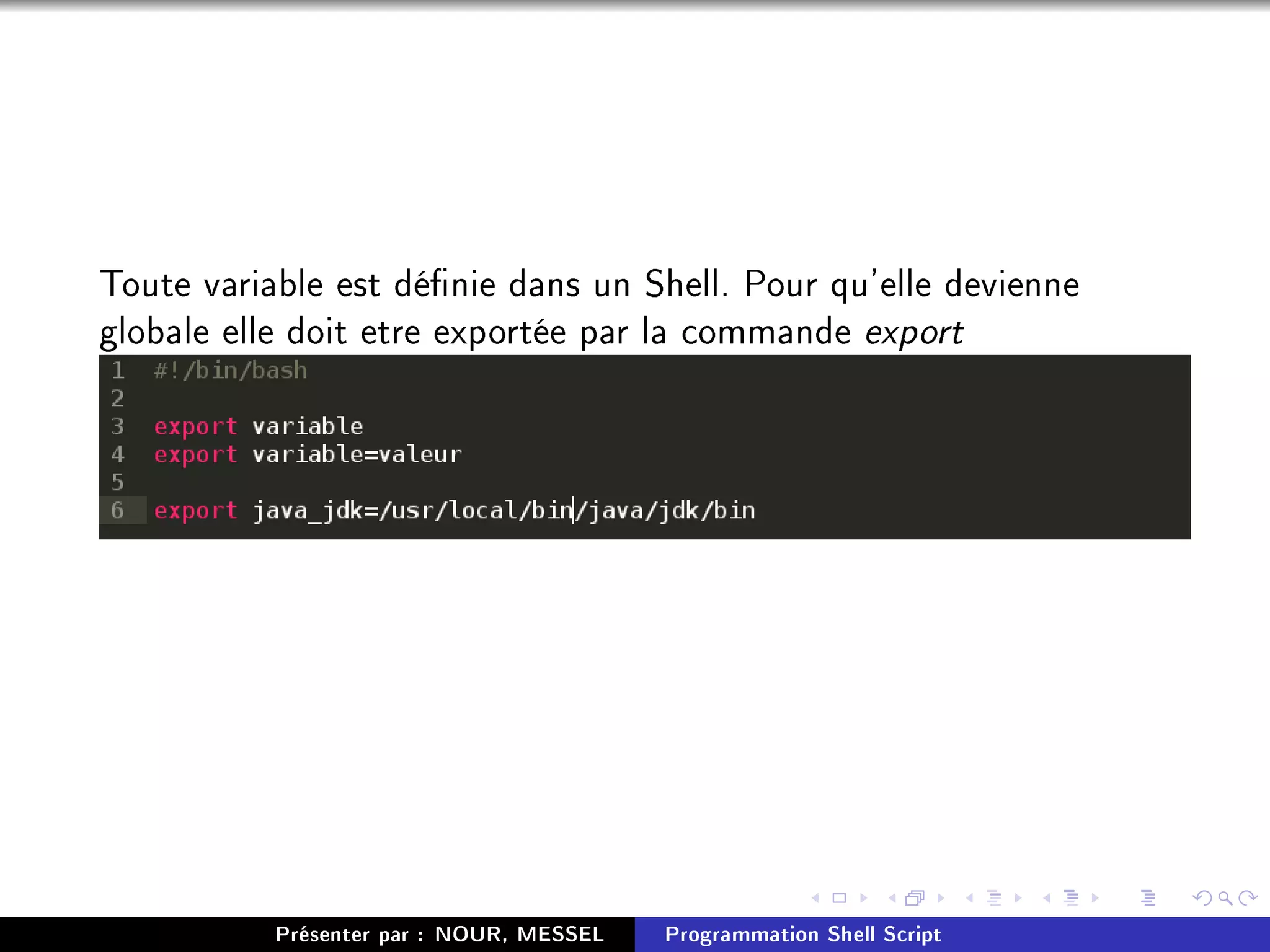Click the stacked frames navigation icon
Screen dimensions: 1270x952
coord(915,897)
